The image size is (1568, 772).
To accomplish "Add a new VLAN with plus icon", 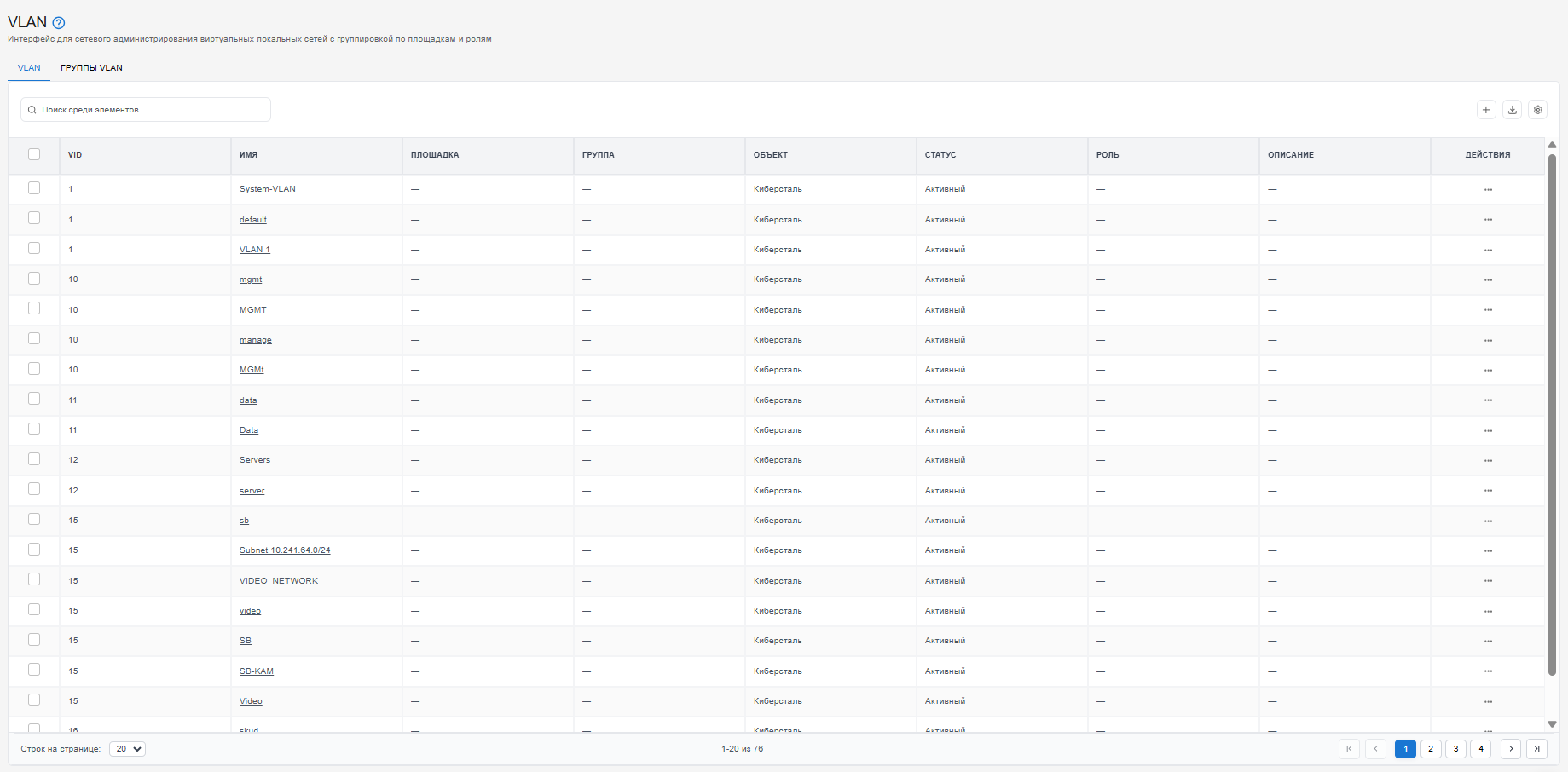I will click(x=1486, y=110).
